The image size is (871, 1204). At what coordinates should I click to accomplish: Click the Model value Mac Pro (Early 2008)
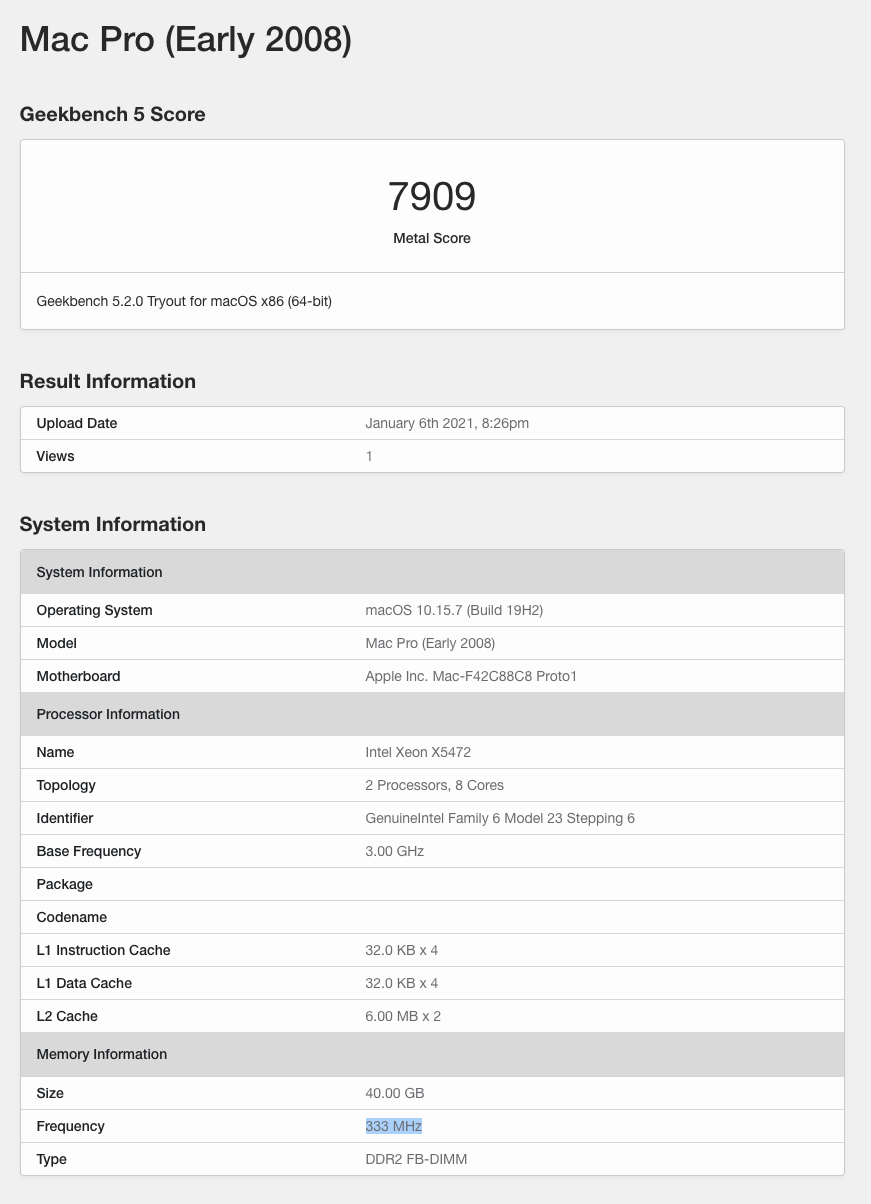click(x=430, y=643)
